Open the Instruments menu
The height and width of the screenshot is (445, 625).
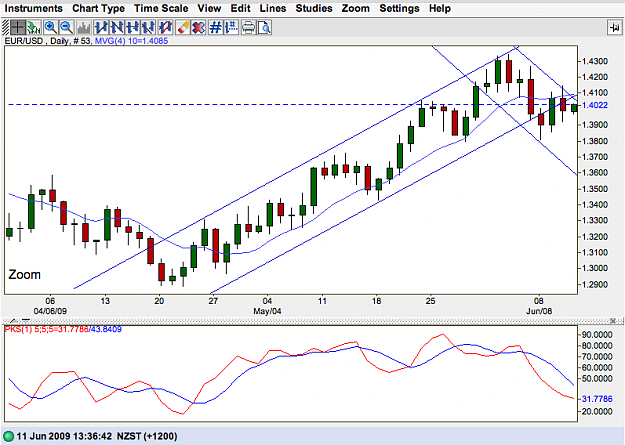click(x=33, y=8)
